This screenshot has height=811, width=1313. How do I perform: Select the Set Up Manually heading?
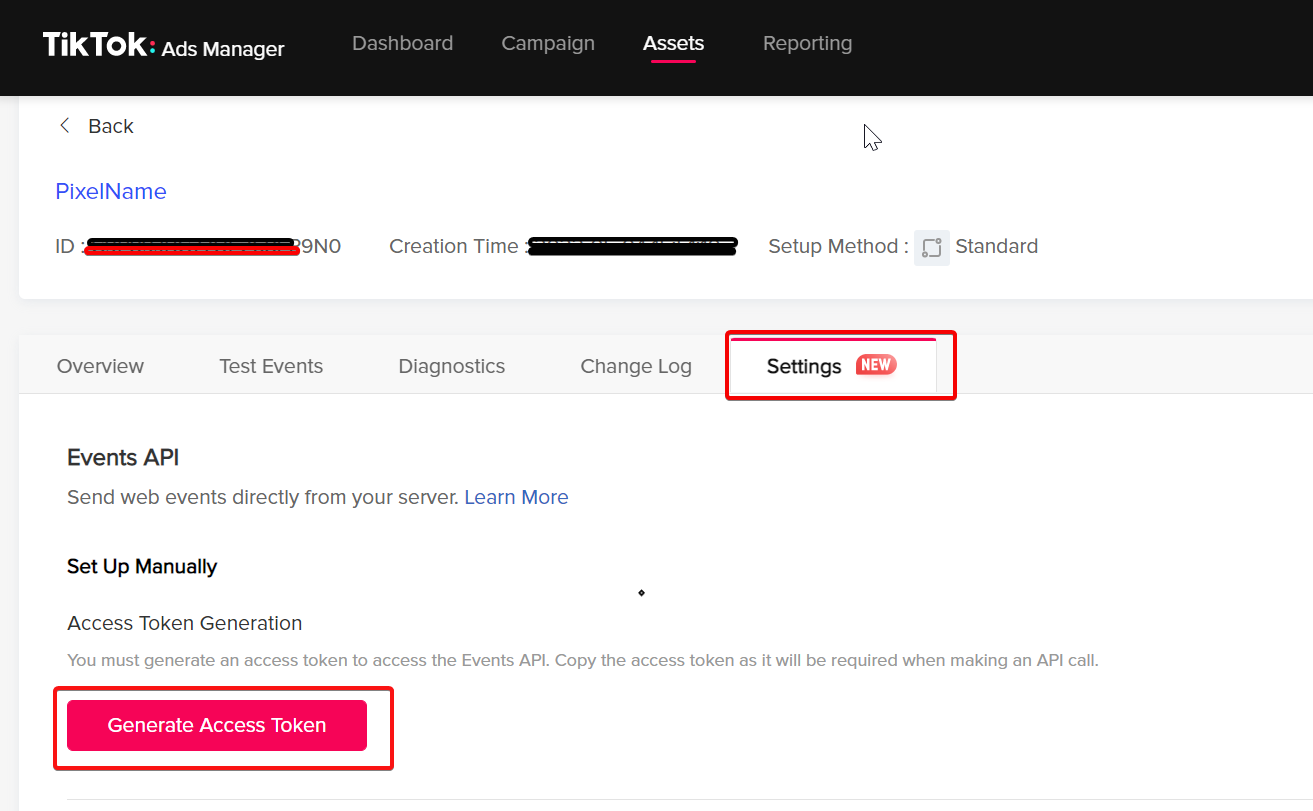click(142, 566)
